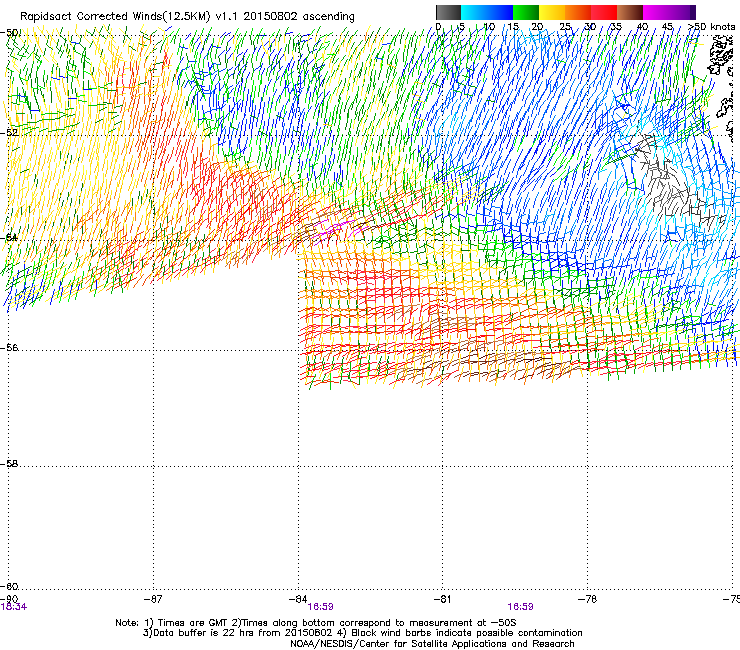Click the '-78' longitude axis label
Image resolution: width=740 pixels, height=650 pixels.
coord(588,599)
